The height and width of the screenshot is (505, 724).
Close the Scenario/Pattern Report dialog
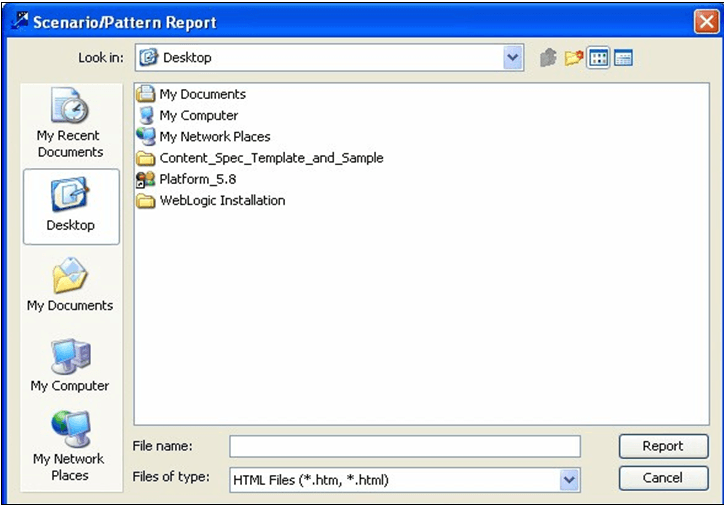pos(706,21)
